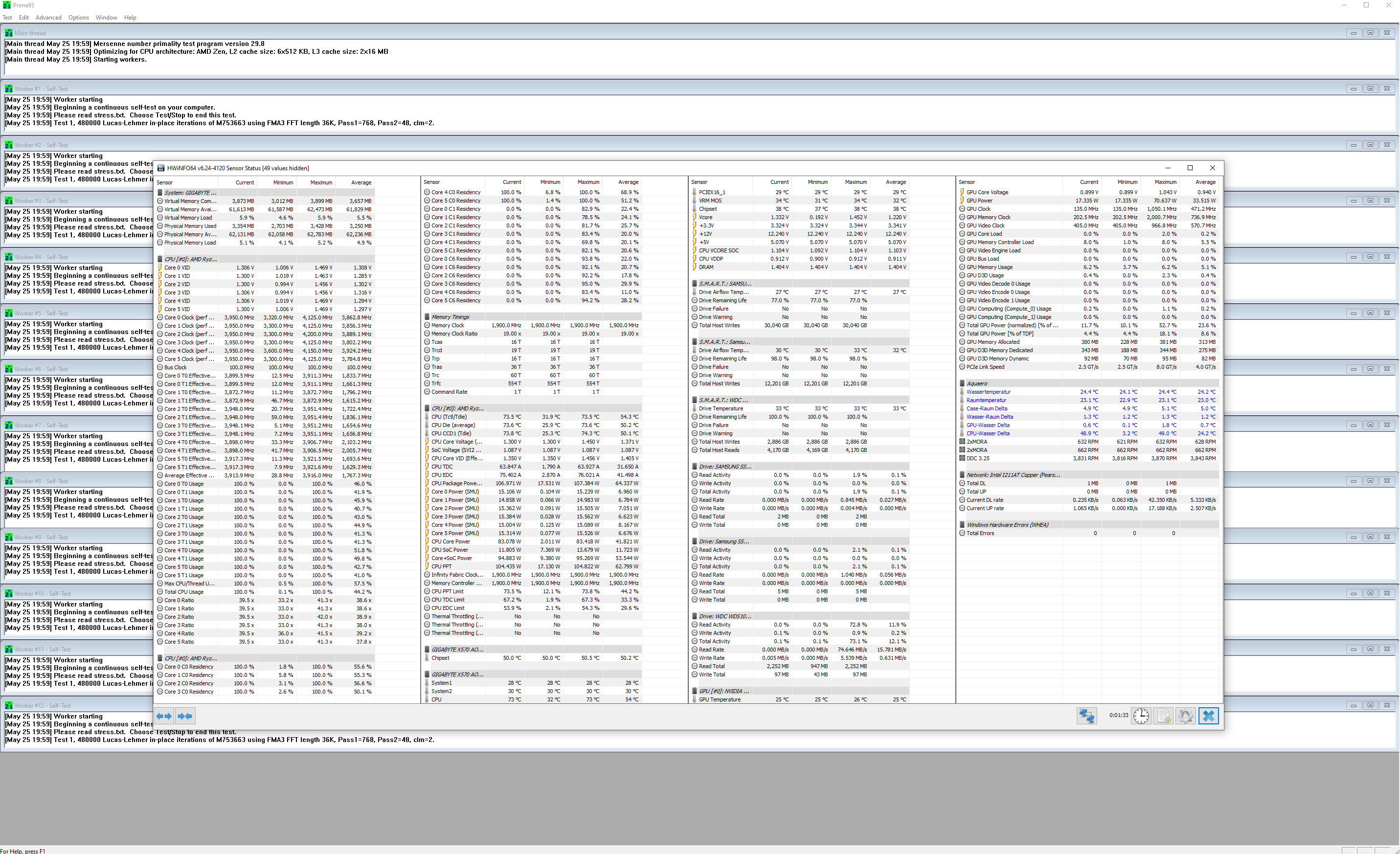Collapse the Aquaero sensor group header
The image size is (1400, 854).
tap(976, 383)
